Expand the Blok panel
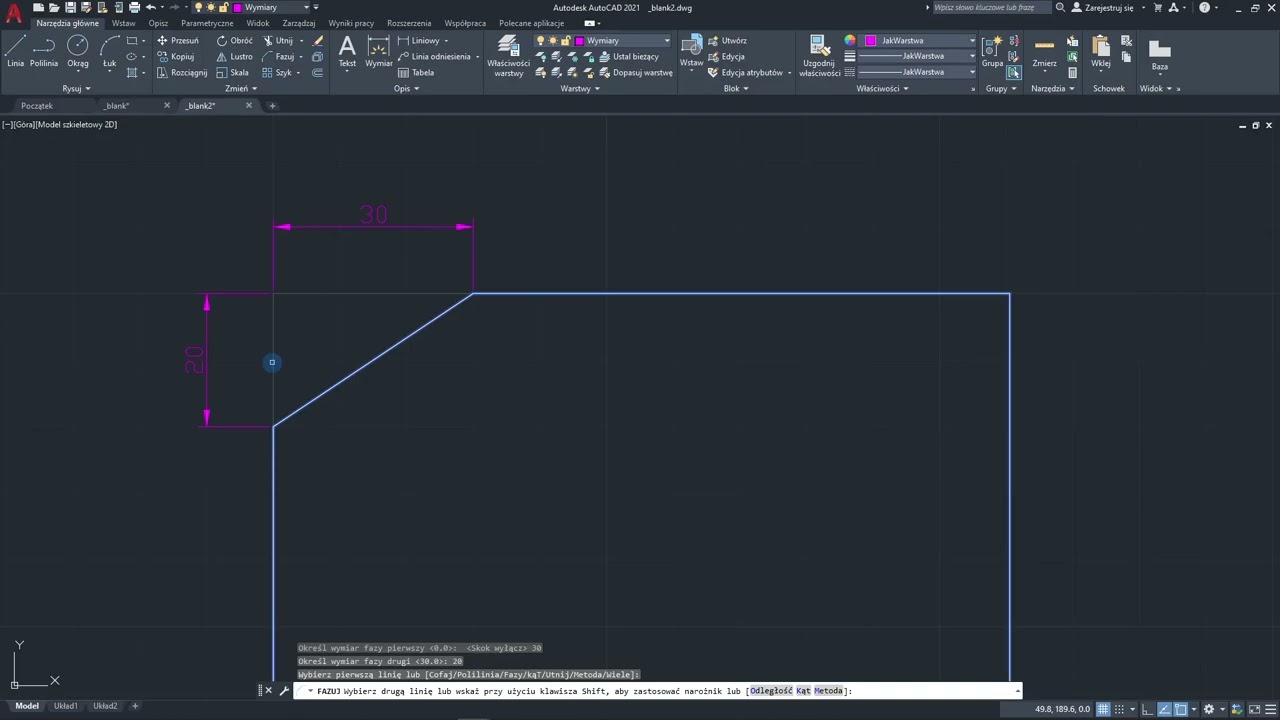Screen dimensions: 1280x720 [736, 88]
